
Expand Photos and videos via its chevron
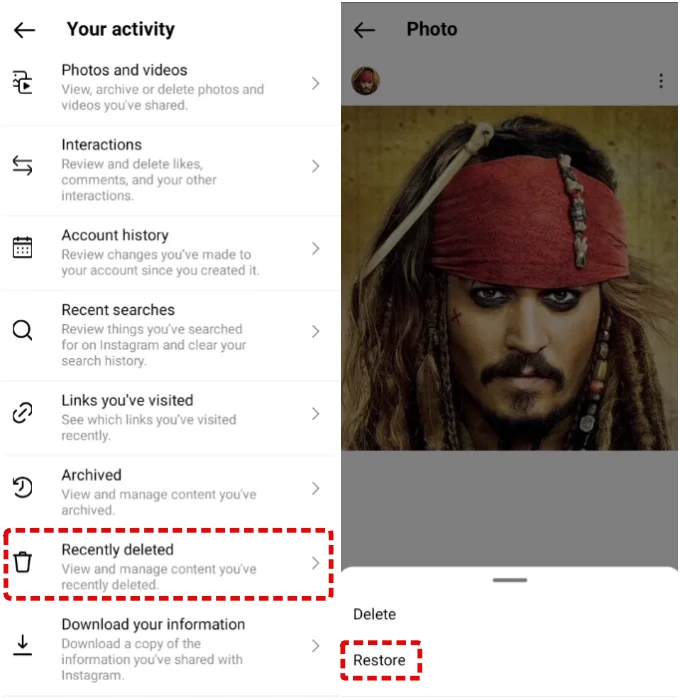pyautogui.click(x=316, y=83)
